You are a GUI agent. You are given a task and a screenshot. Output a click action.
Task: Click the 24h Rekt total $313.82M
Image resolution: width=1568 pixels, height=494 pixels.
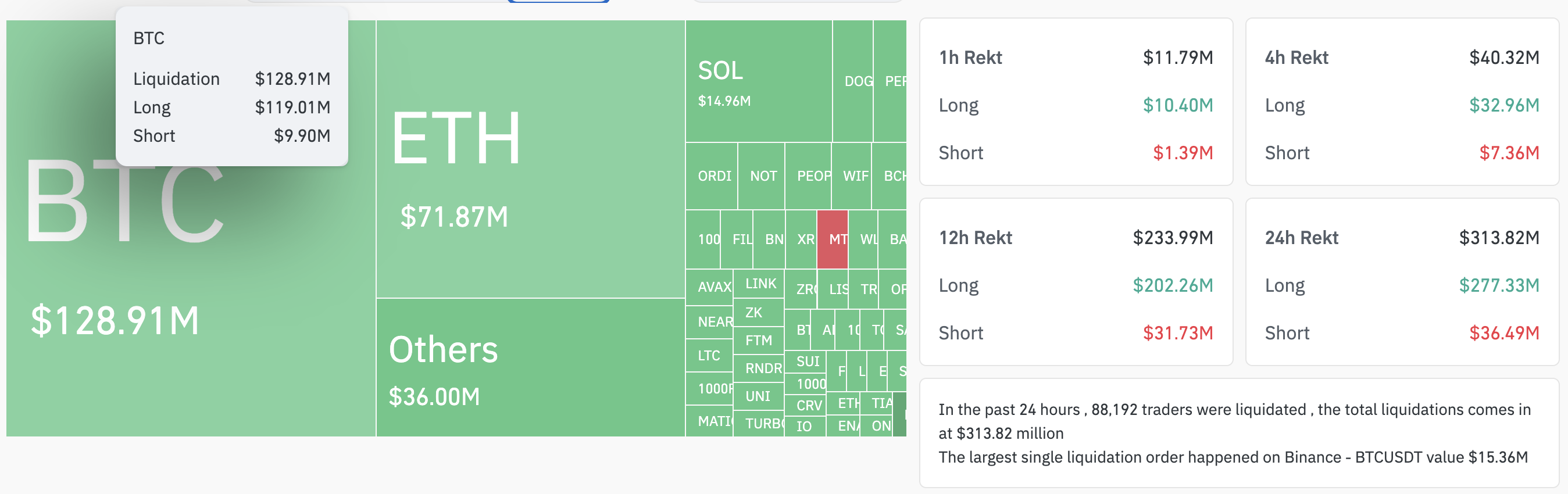(x=1499, y=237)
